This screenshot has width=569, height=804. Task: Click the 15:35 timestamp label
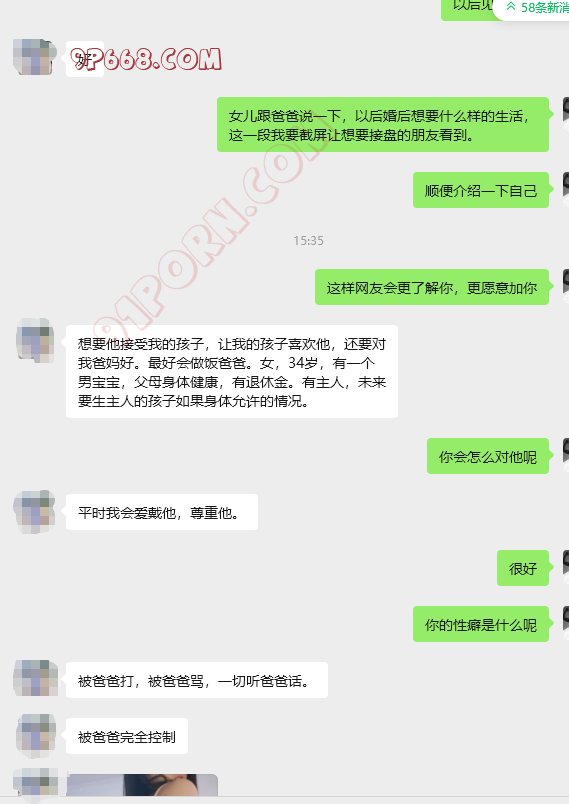[x=308, y=240]
